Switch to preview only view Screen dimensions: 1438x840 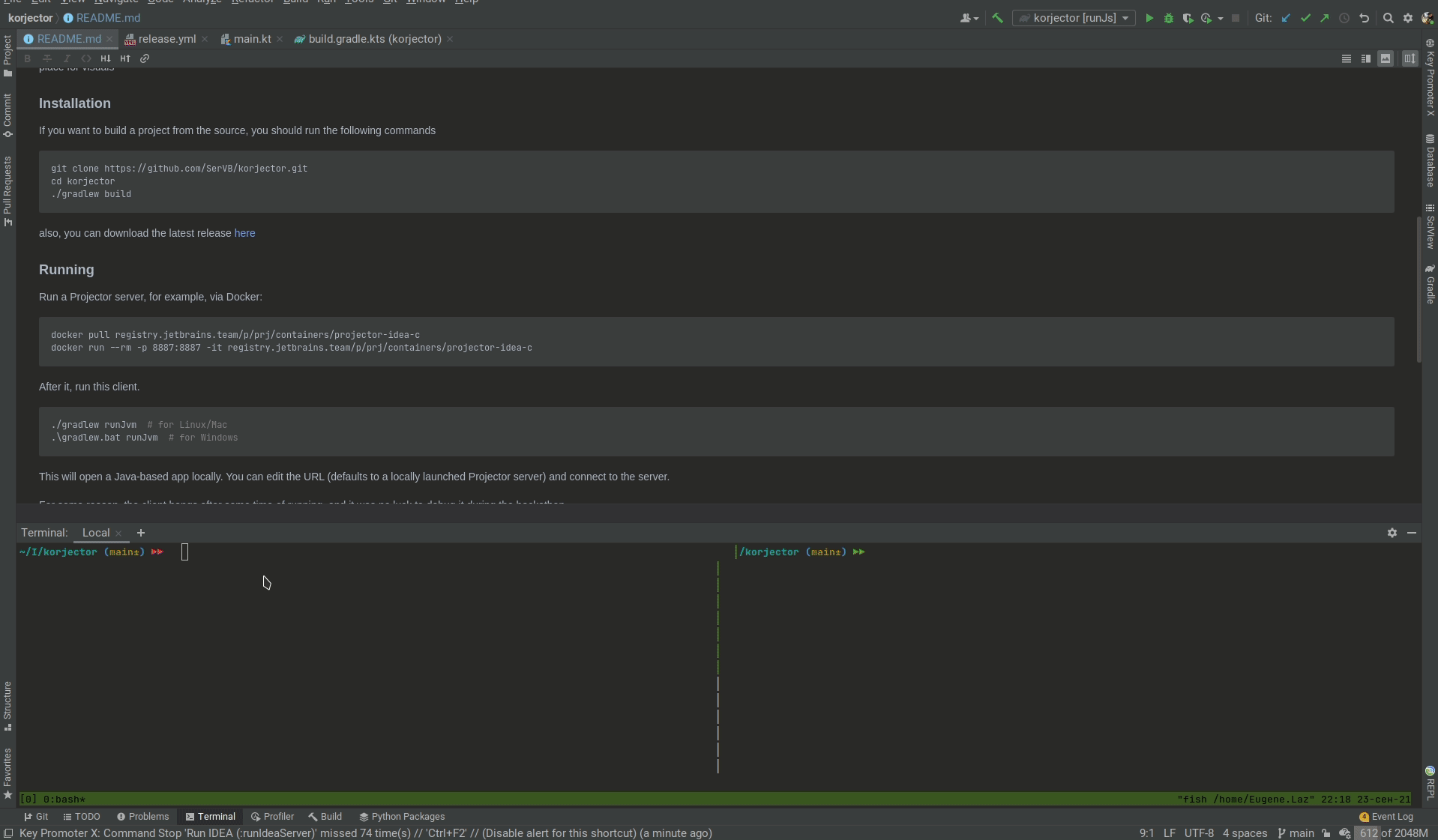1386,58
